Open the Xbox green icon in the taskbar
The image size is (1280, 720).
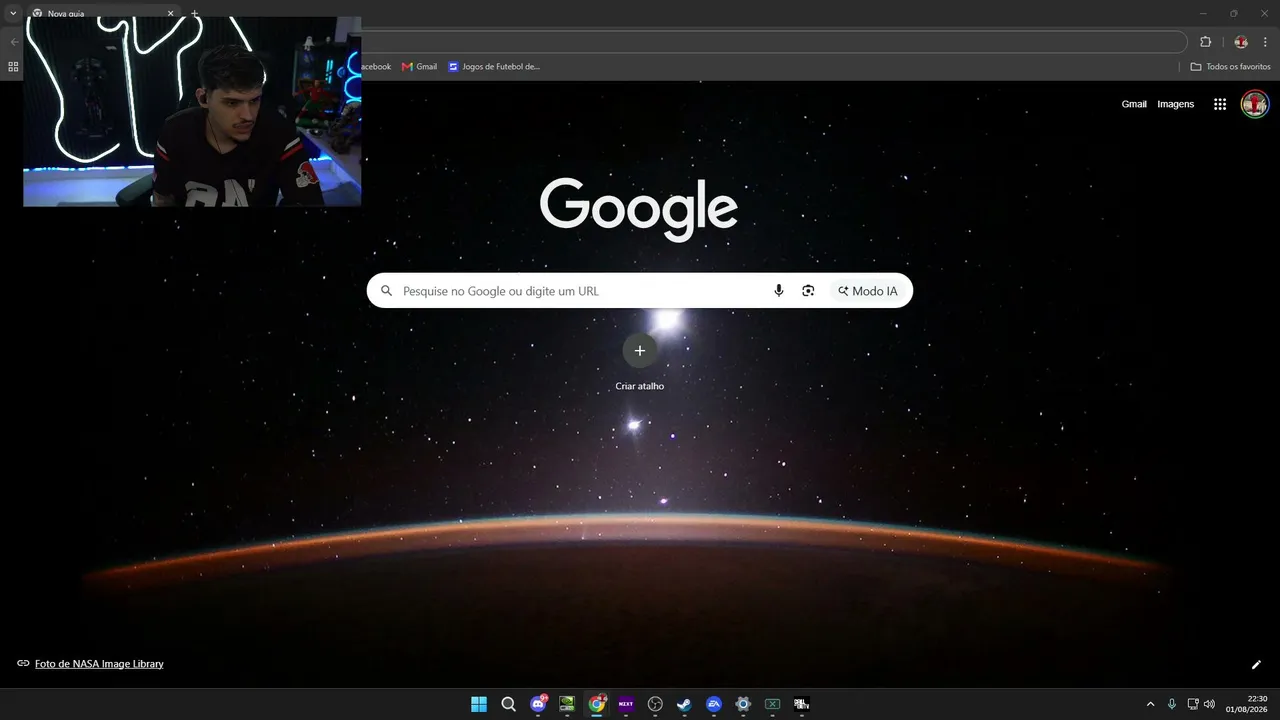point(772,704)
